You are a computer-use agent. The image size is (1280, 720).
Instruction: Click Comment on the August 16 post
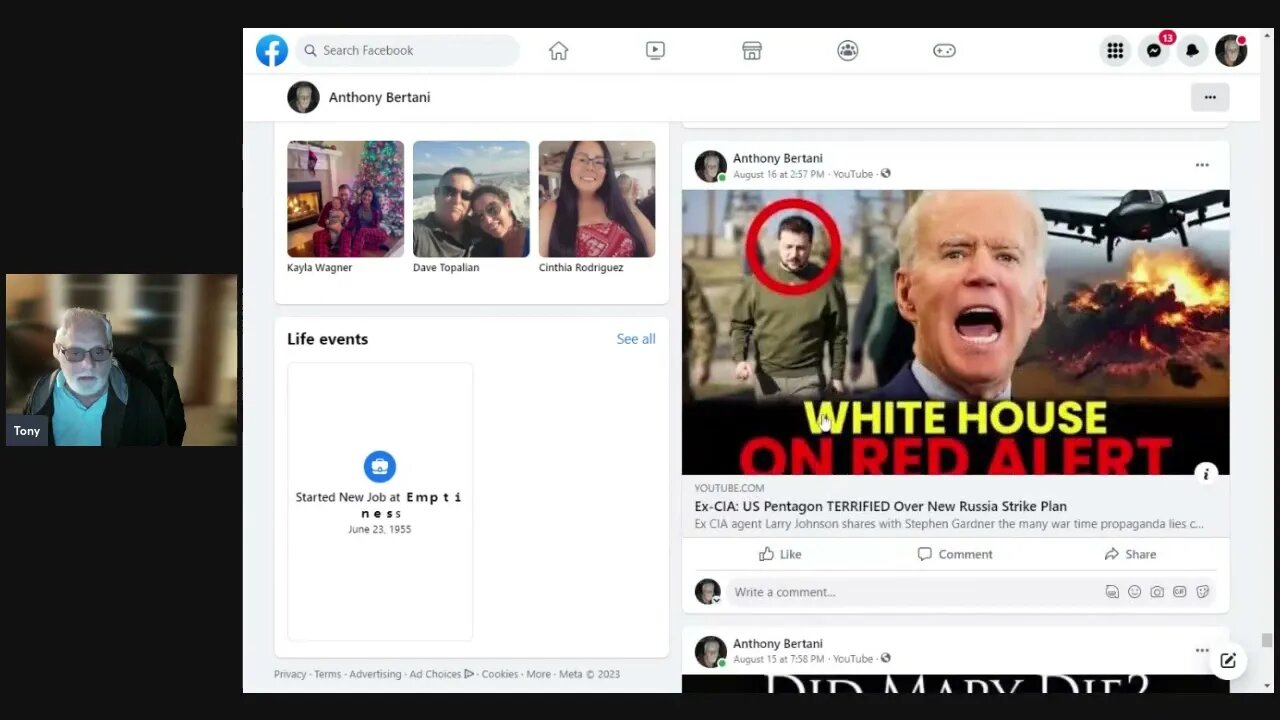(955, 554)
